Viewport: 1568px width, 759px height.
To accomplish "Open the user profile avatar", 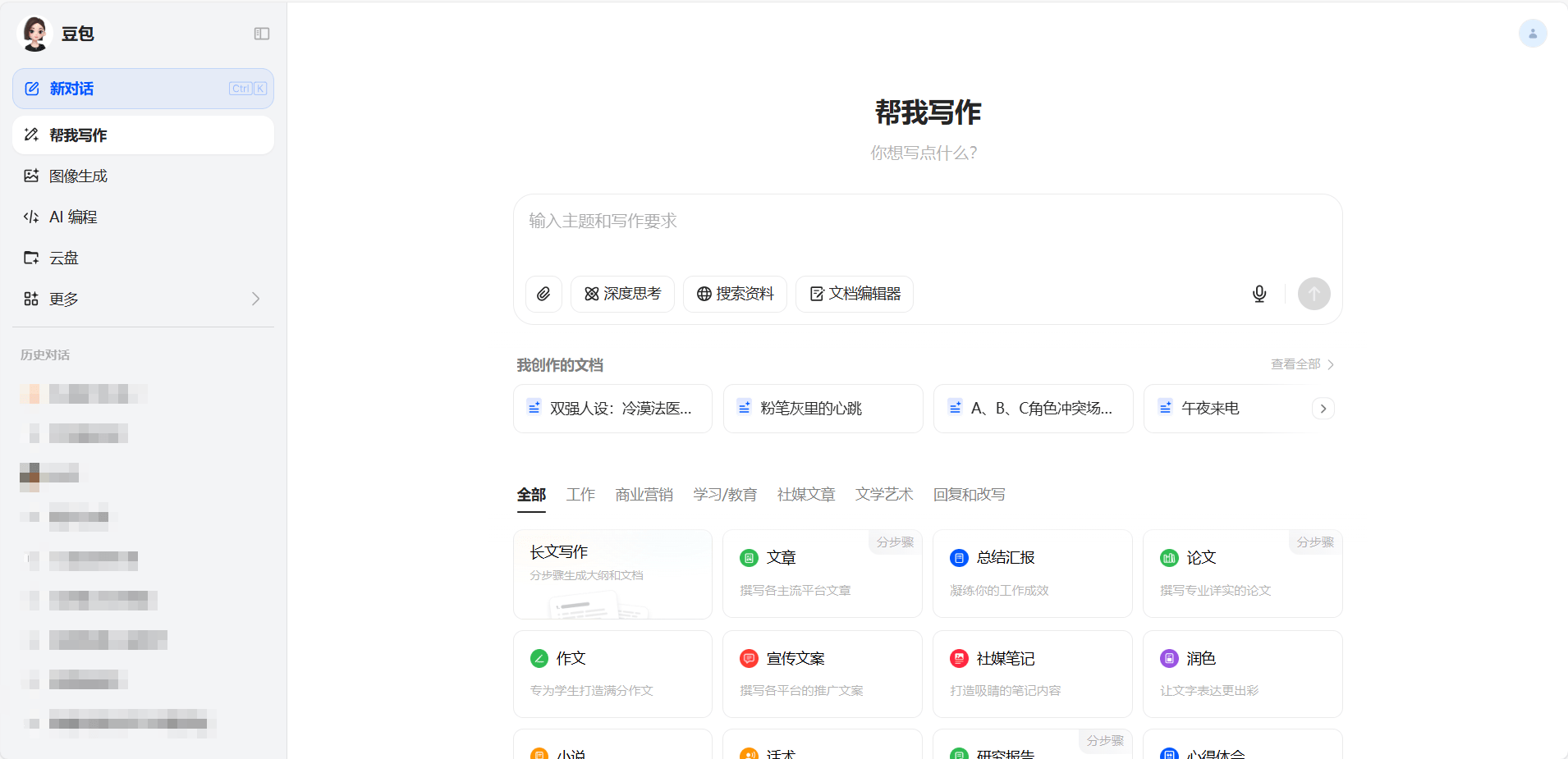I will pyautogui.click(x=1532, y=34).
